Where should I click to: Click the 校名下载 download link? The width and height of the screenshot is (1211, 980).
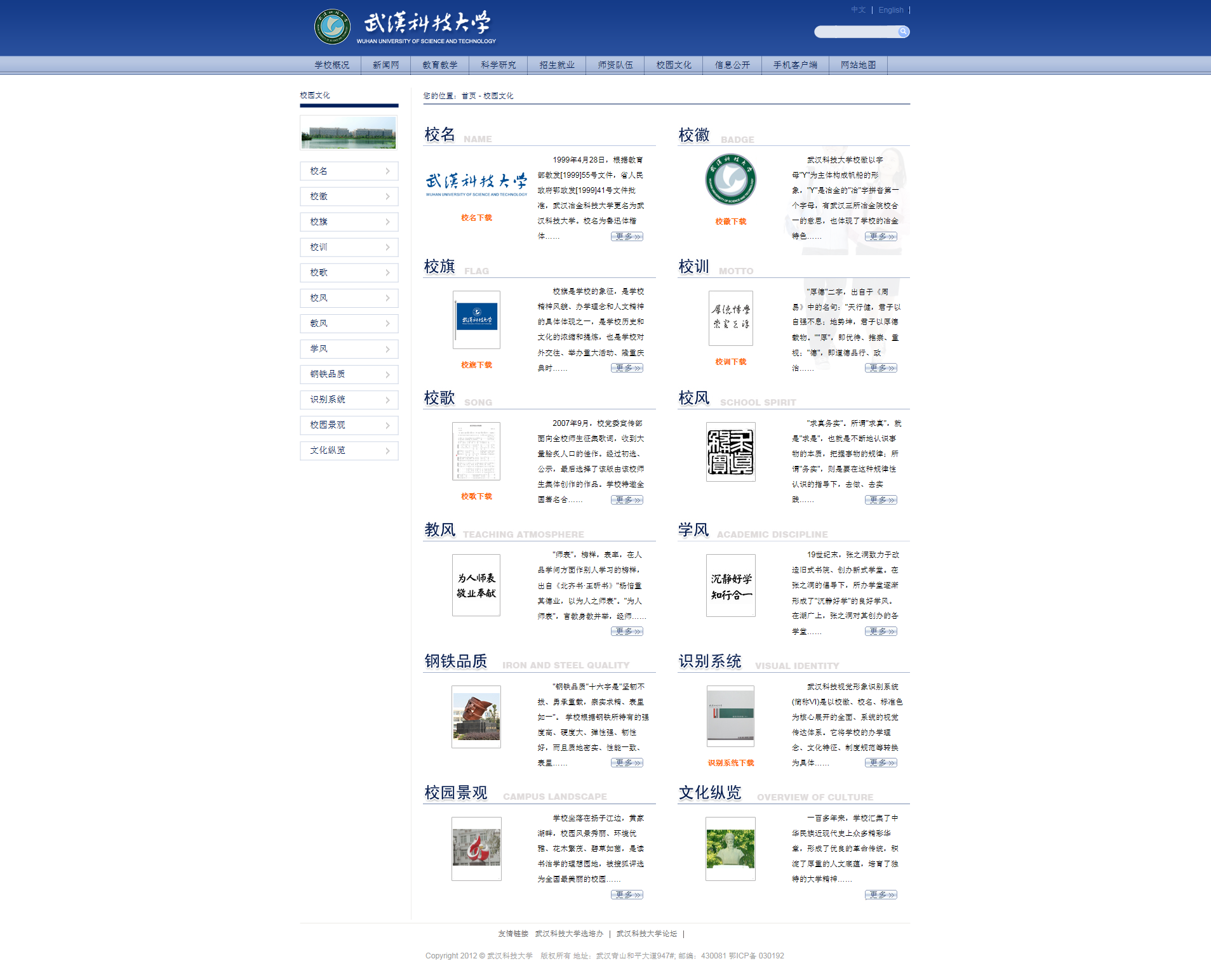[x=476, y=218]
